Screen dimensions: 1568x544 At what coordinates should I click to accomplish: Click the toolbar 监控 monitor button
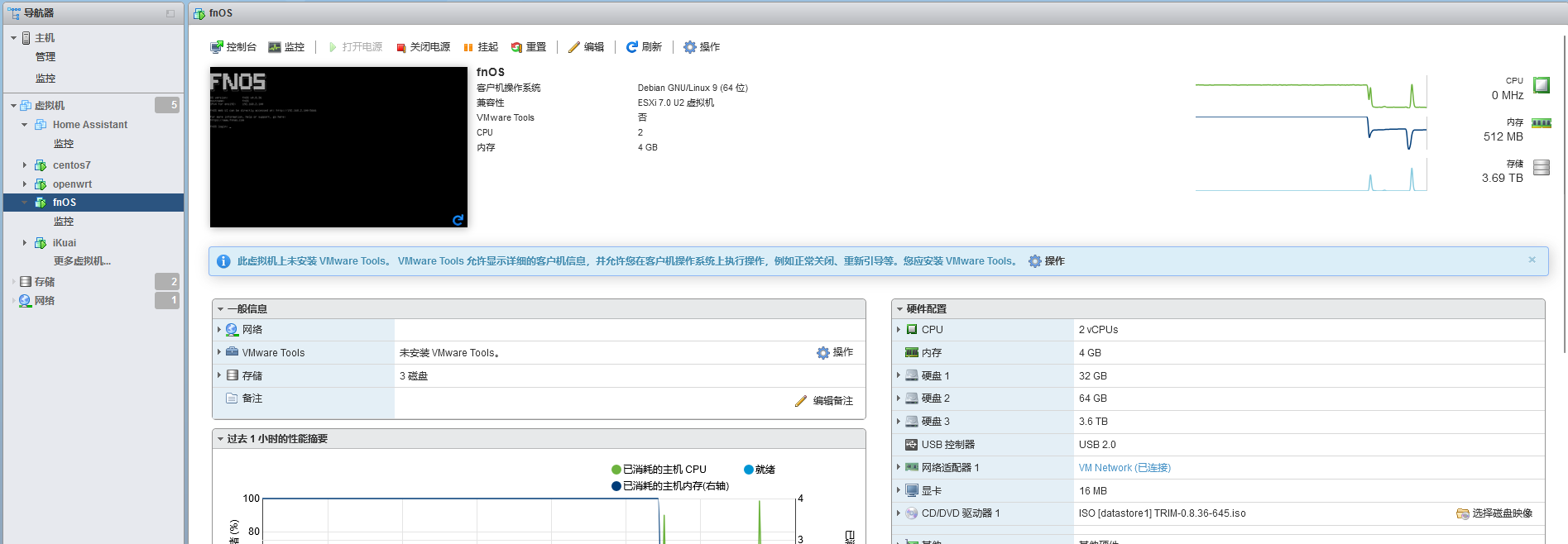(286, 47)
